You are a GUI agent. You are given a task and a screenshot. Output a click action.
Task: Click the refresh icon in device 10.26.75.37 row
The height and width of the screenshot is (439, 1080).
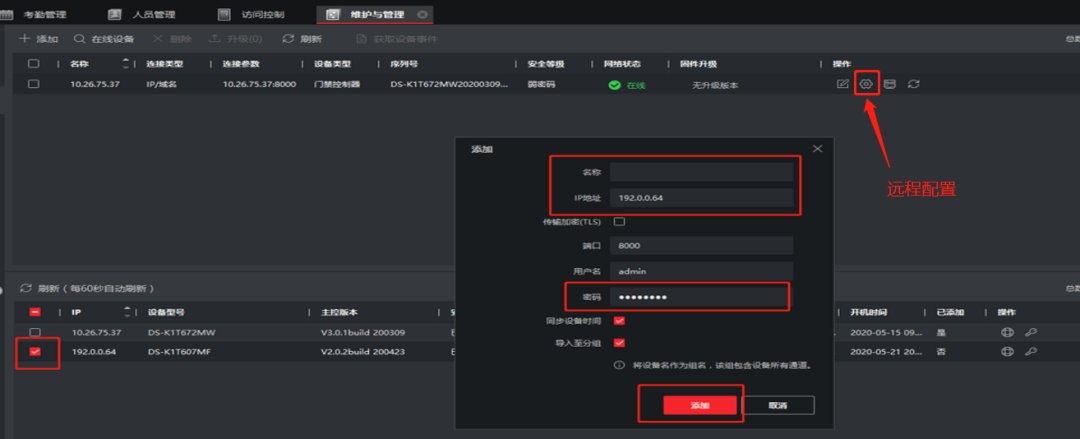tap(913, 84)
